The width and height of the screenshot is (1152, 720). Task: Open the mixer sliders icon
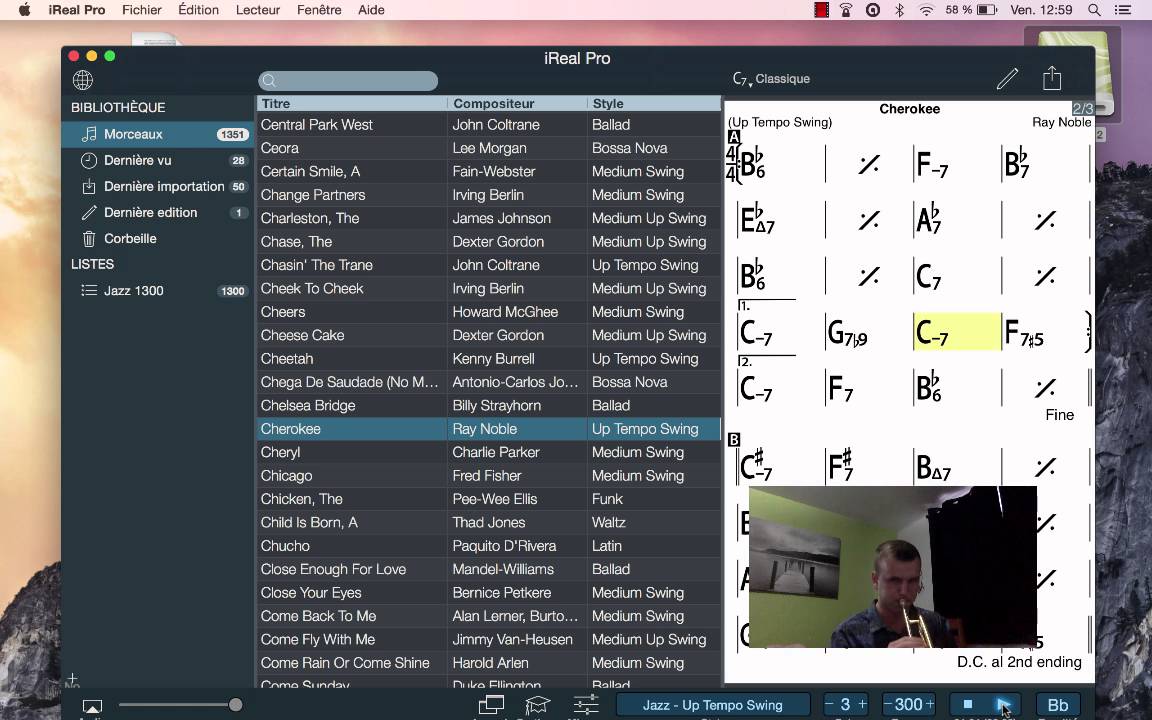[x=586, y=705]
